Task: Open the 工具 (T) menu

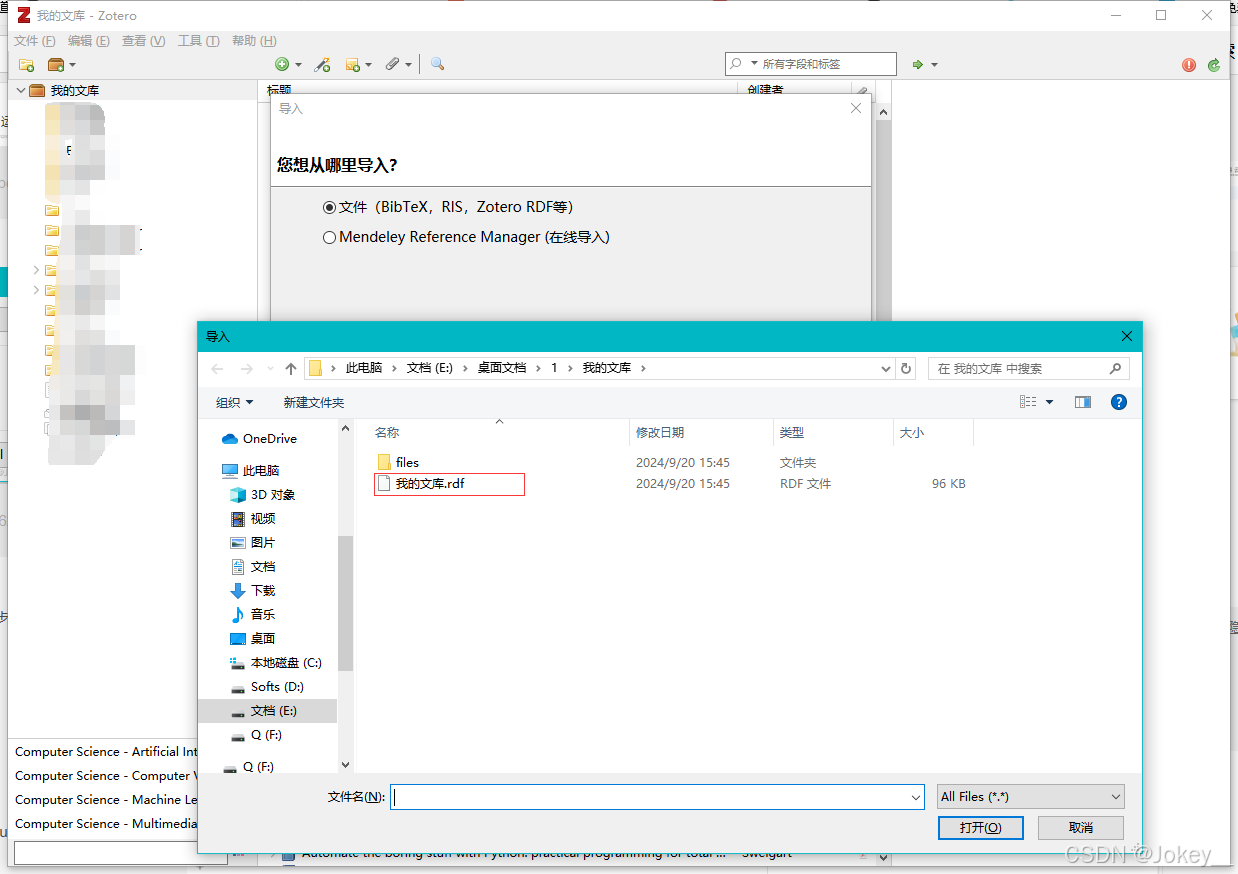Action: 198,41
